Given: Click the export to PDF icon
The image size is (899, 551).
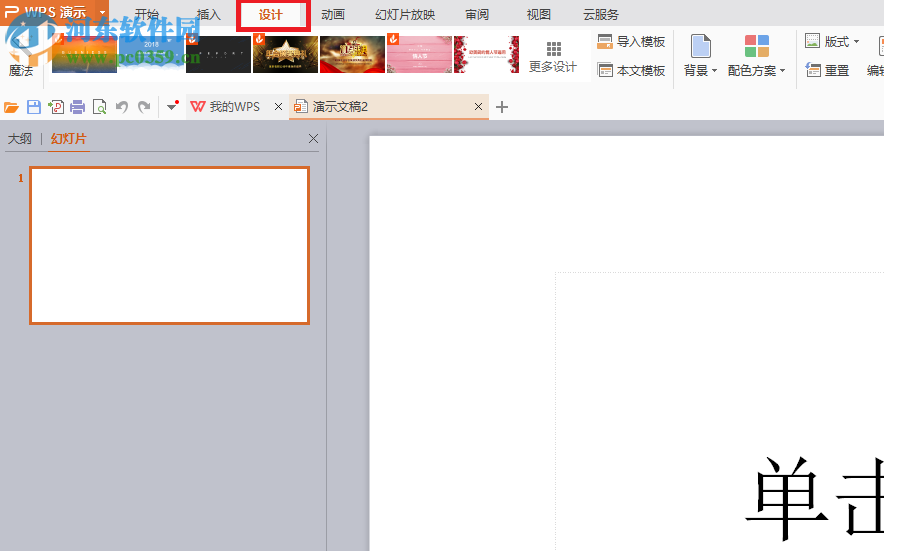Looking at the screenshot, I should click(56, 107).
